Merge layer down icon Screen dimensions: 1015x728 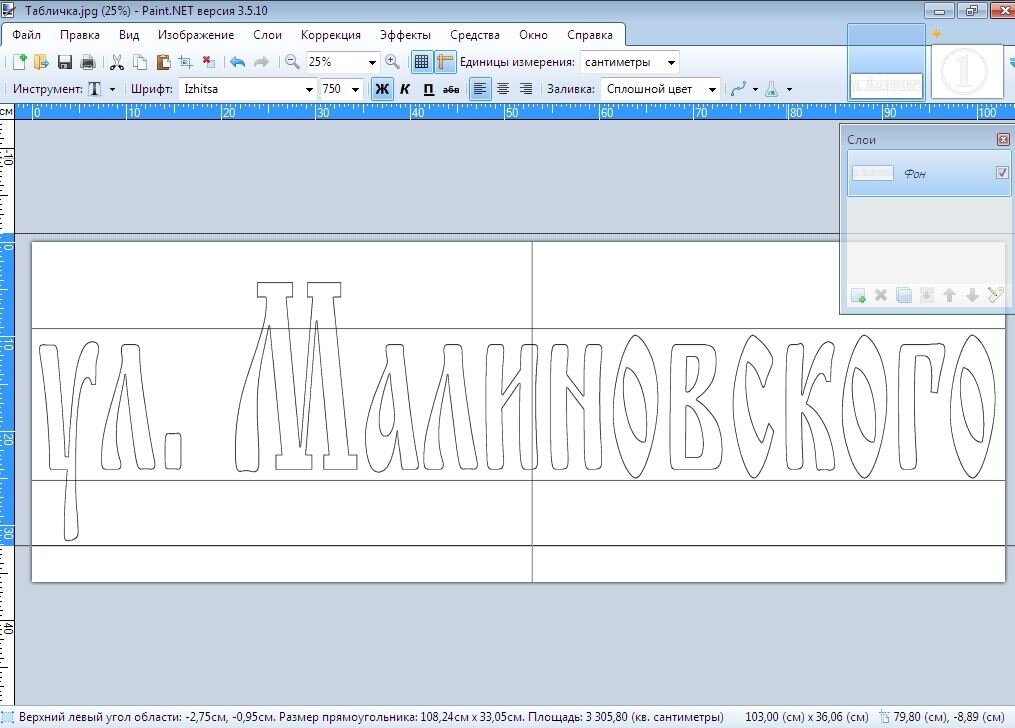click(927, 295)
